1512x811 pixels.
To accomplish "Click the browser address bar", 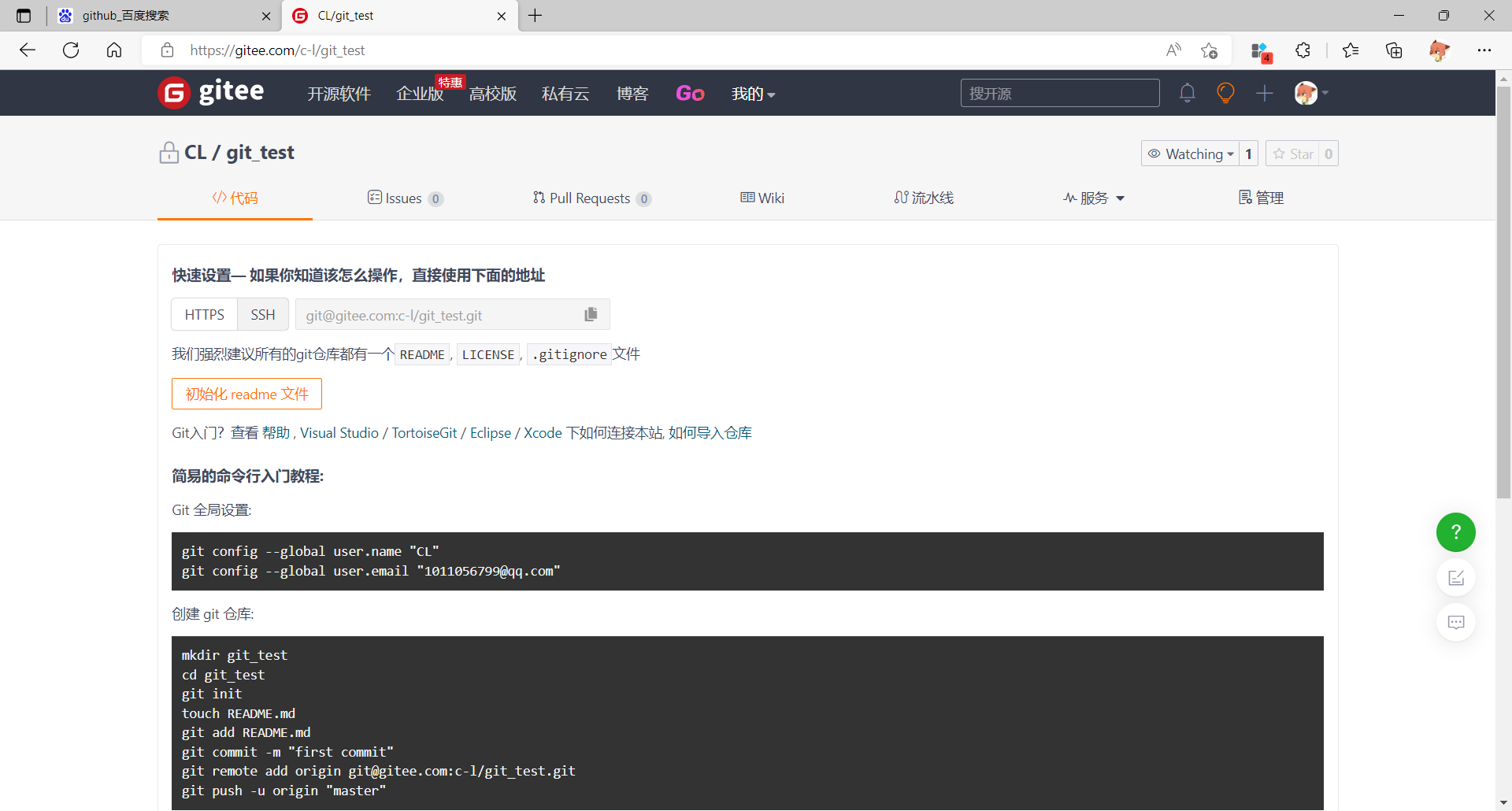I will 669,50.
